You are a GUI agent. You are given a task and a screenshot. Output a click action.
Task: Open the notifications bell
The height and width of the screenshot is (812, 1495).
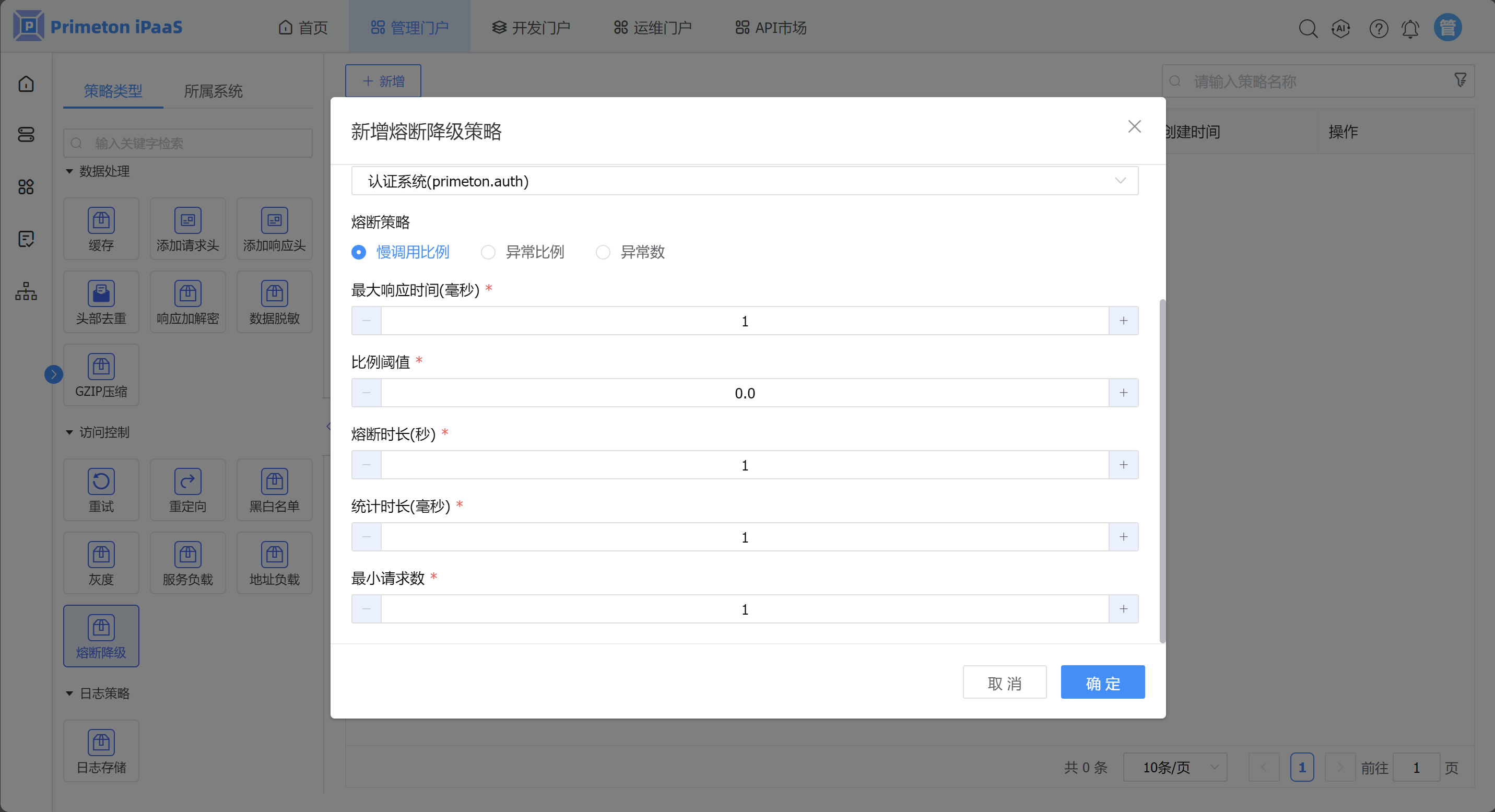[x=1410, y=28]
